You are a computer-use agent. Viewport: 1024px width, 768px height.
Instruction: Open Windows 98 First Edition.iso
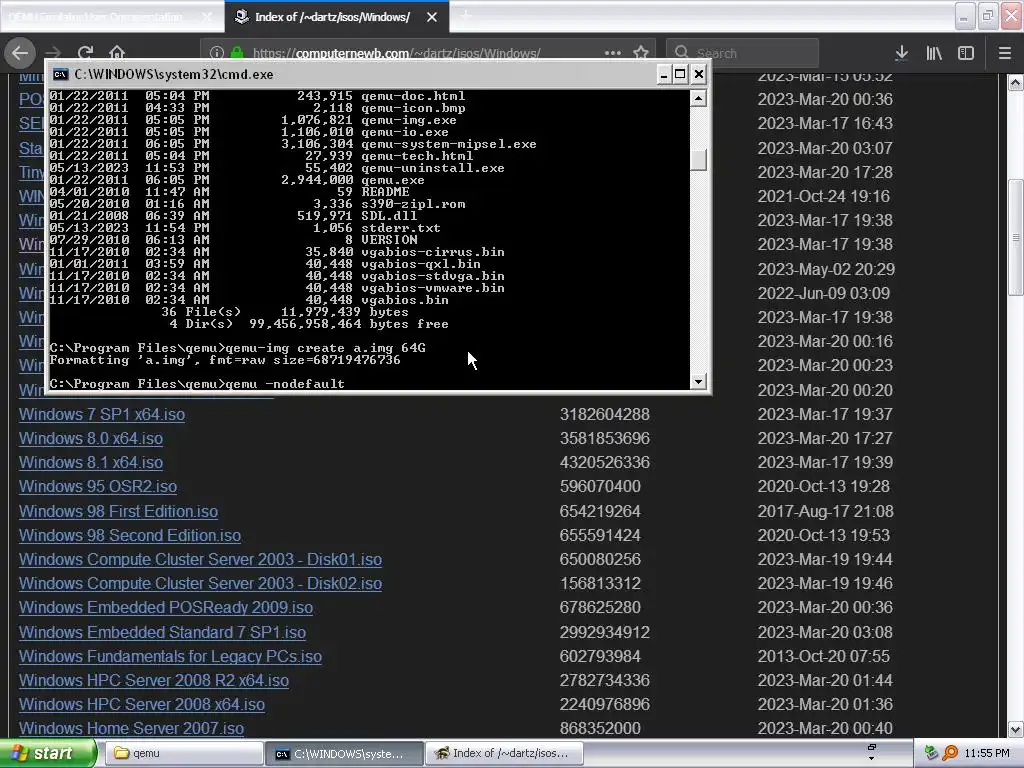118,511
